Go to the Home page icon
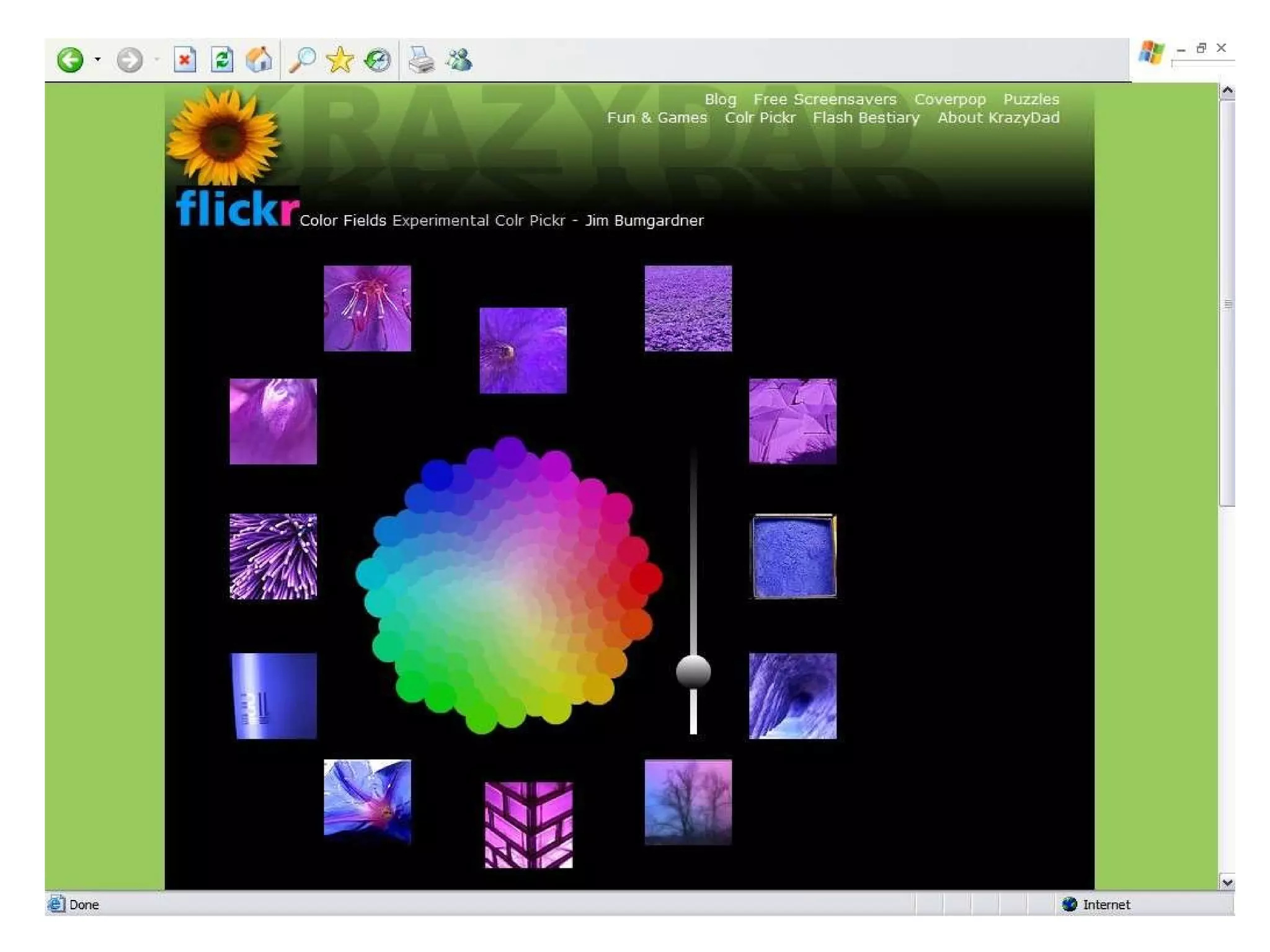Image resolution: width=1270 pixels, height=952 pixels. (x=259, y=60)
